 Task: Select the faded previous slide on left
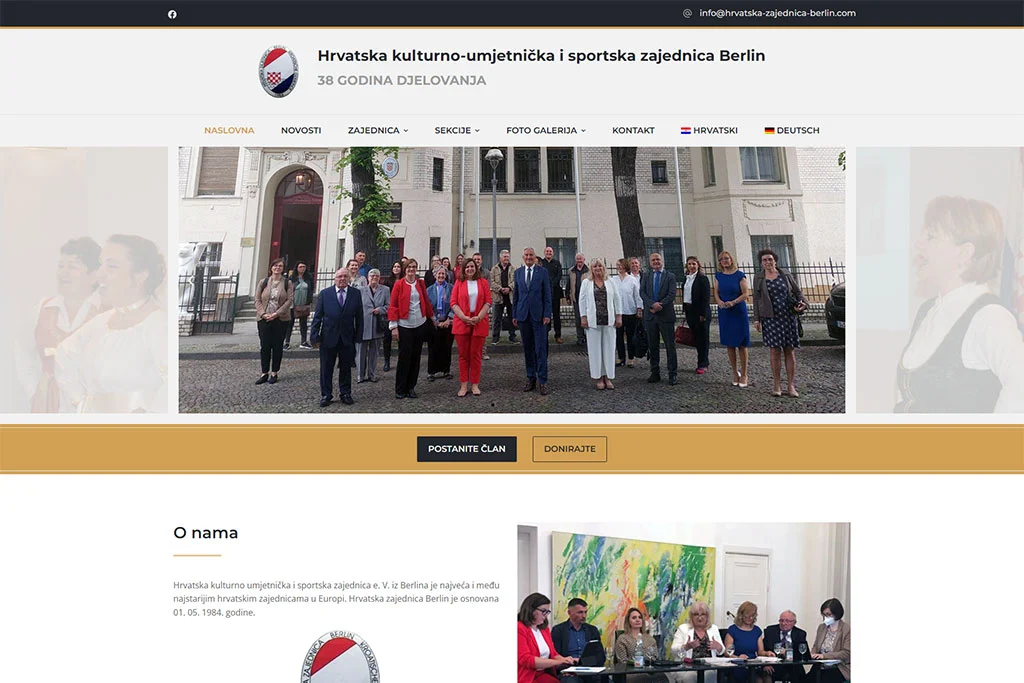coord(84,279)
